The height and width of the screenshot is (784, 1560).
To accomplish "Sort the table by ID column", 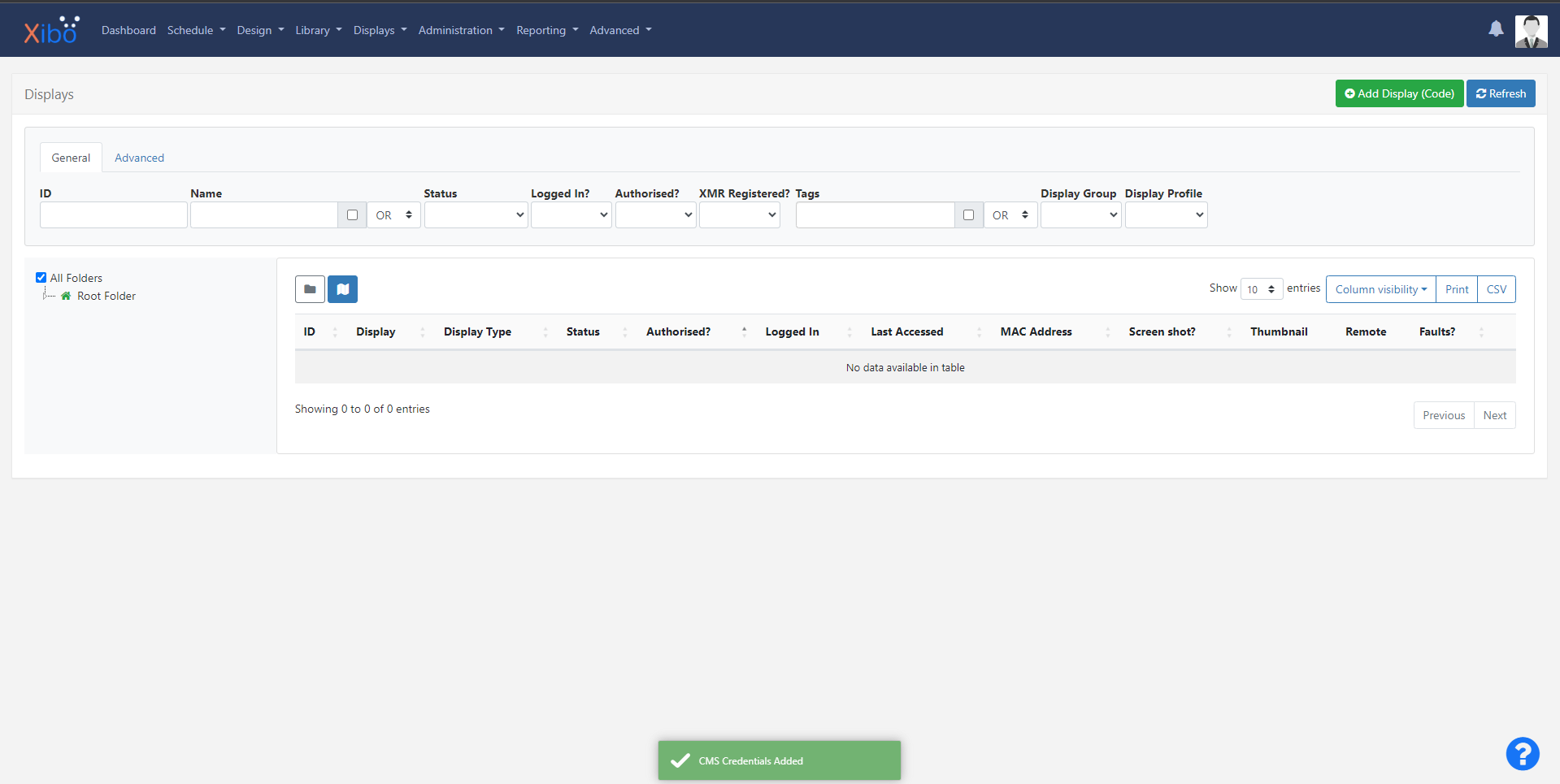I will tap(309, 331).
